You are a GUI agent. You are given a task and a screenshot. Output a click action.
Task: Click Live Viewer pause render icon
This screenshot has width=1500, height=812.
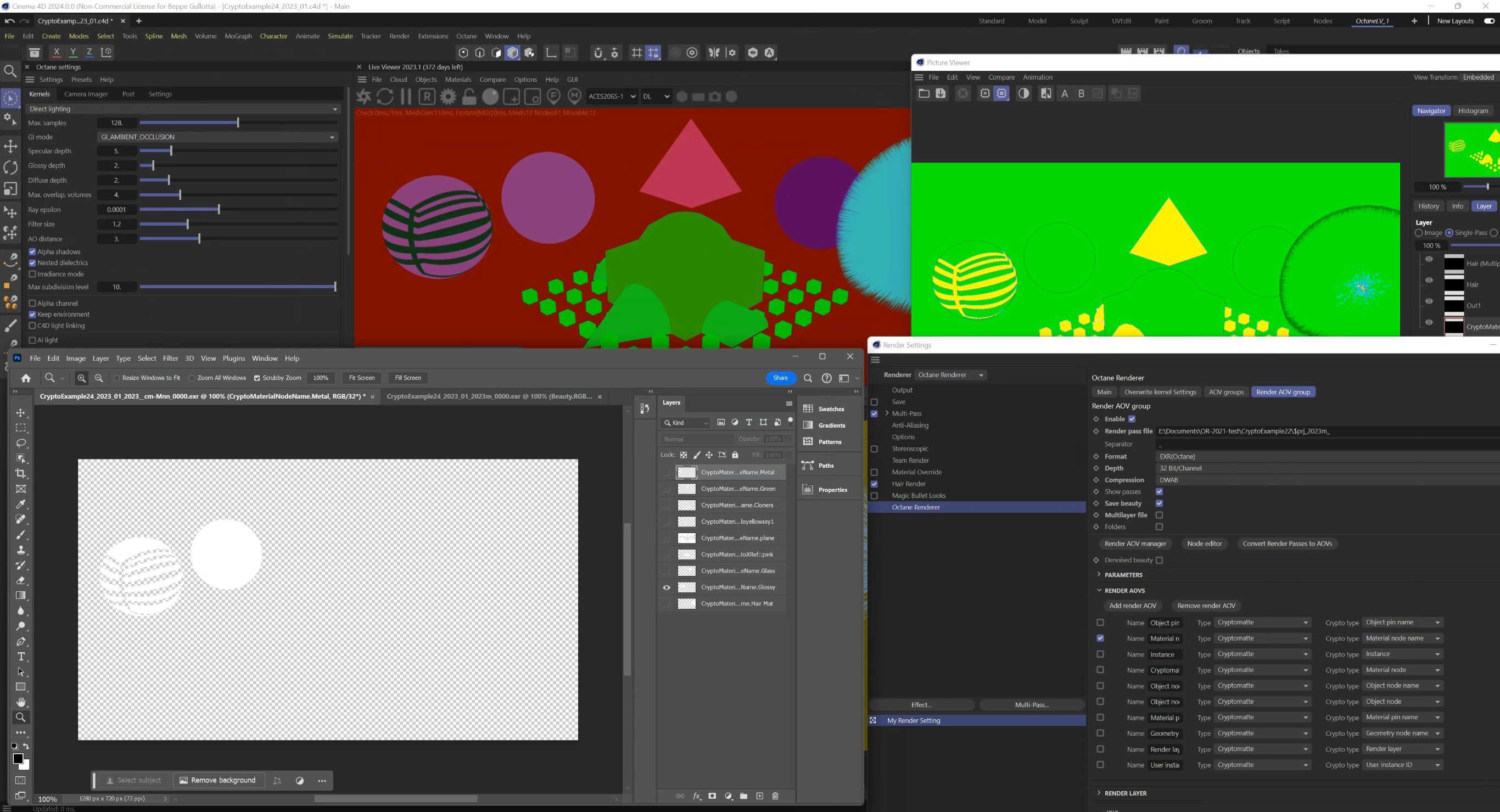406,97
